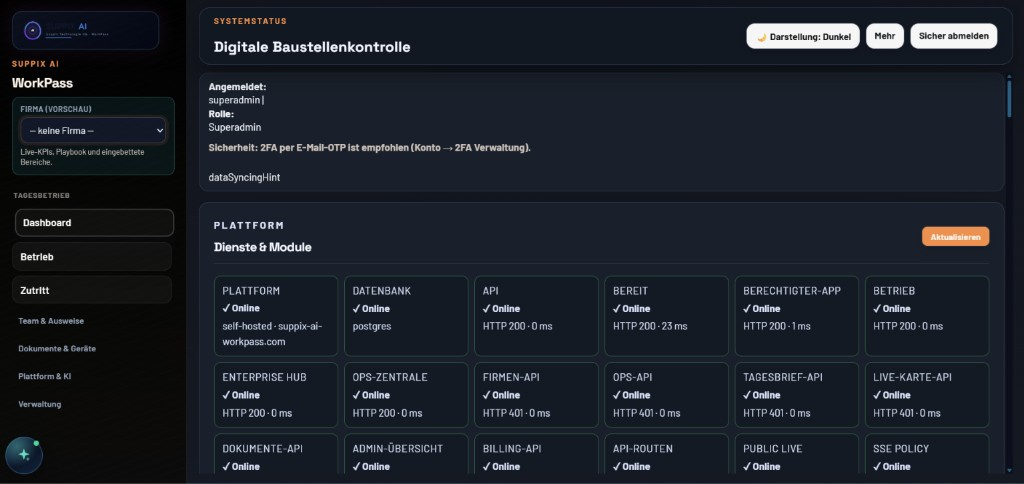Viewport: 1024px width, 484px height.
Task: Click the BILLING-API service card
Action: (536, 454)
